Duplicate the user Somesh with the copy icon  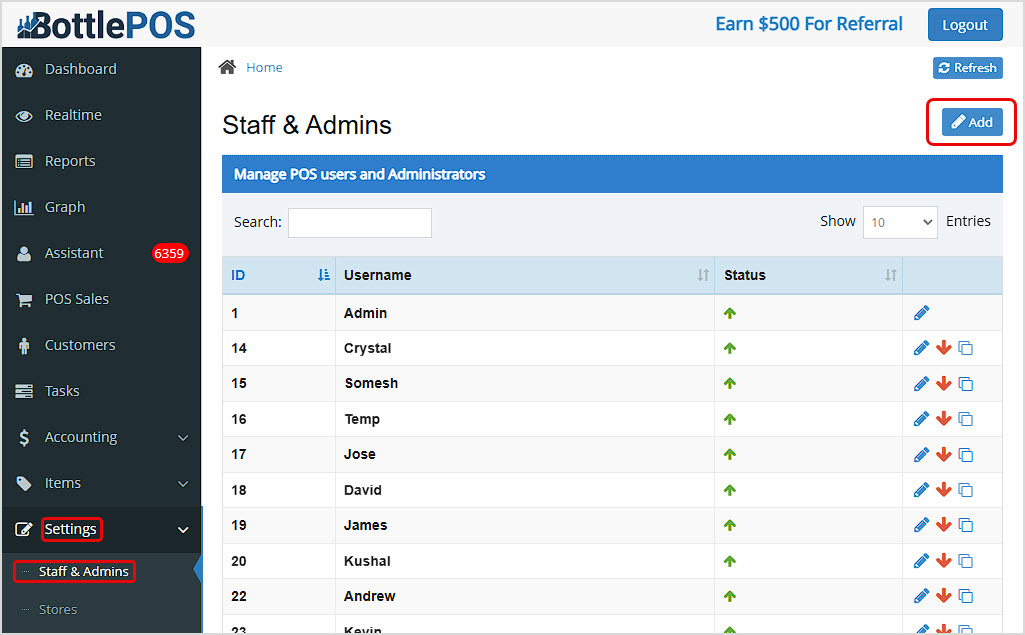click(x=965, y=383)
